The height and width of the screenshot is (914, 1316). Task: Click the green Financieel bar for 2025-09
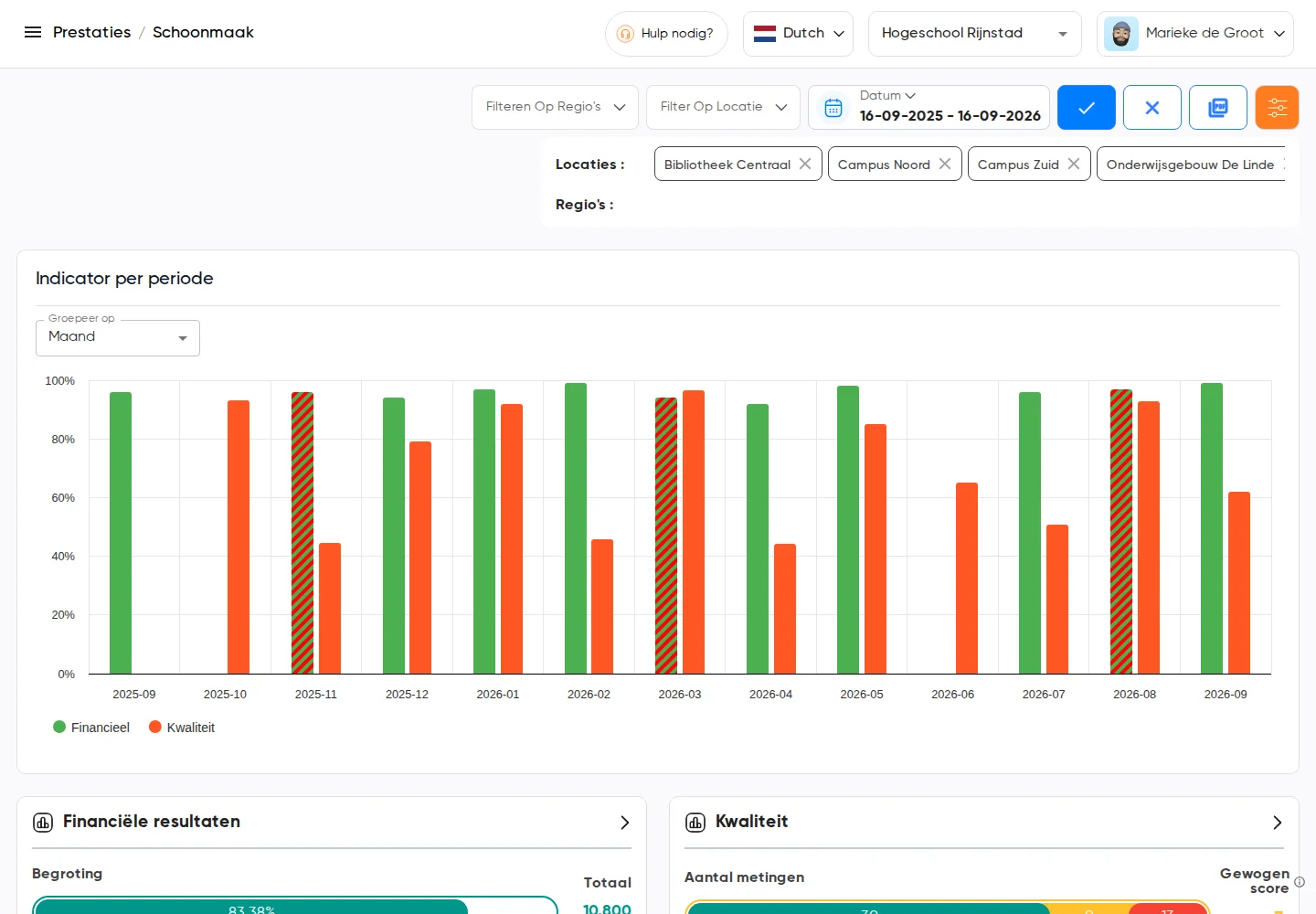[x=121, y=533]
